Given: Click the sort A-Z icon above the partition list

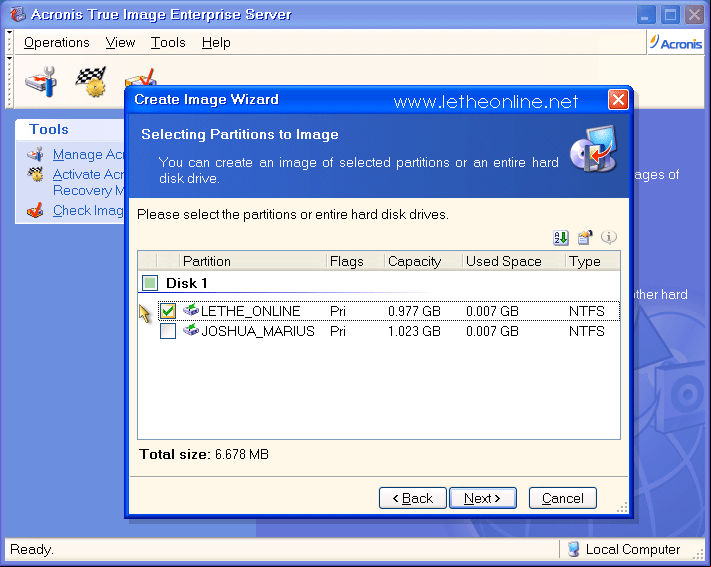Looking at the screenshot, I should [x=561, y=237].
